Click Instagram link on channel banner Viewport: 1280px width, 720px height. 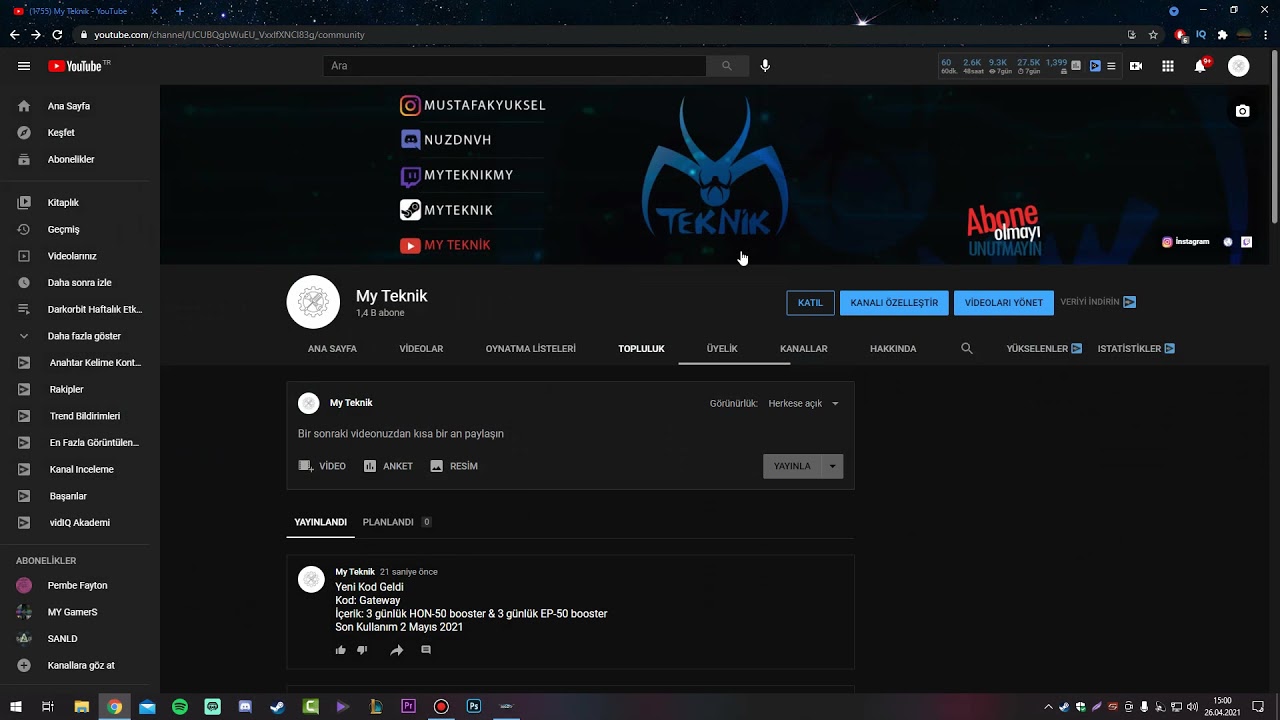[1186, 242]
